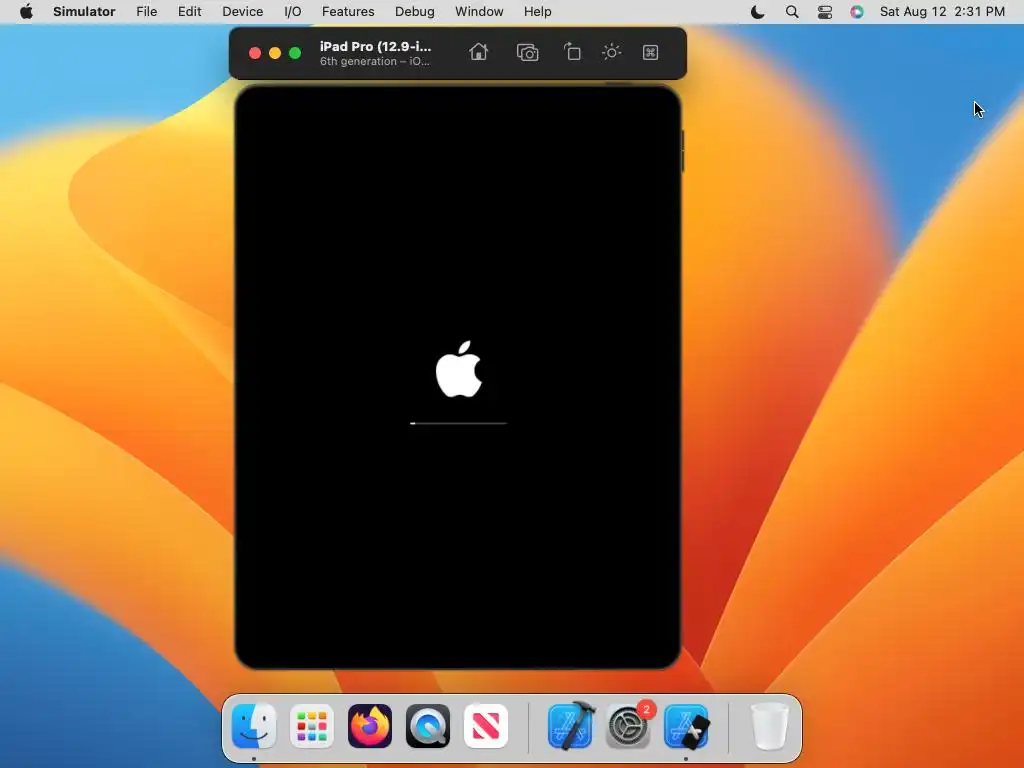
Task: Click the date and time display
Action: pos(942,12)
